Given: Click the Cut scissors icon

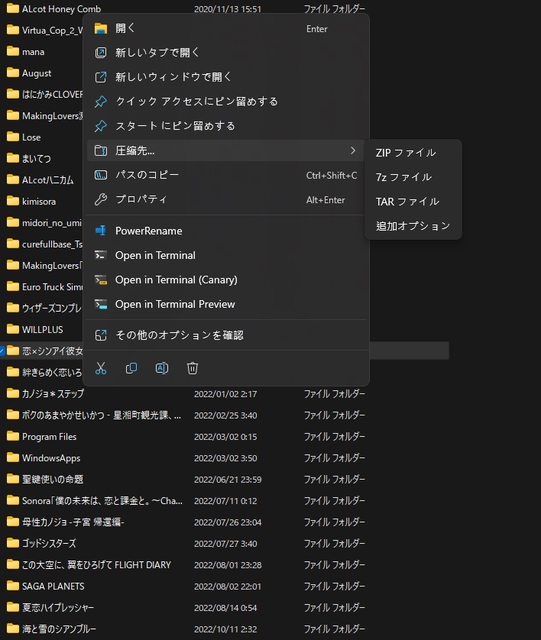Looking at the screenshot, I should [x=100, y=368].
